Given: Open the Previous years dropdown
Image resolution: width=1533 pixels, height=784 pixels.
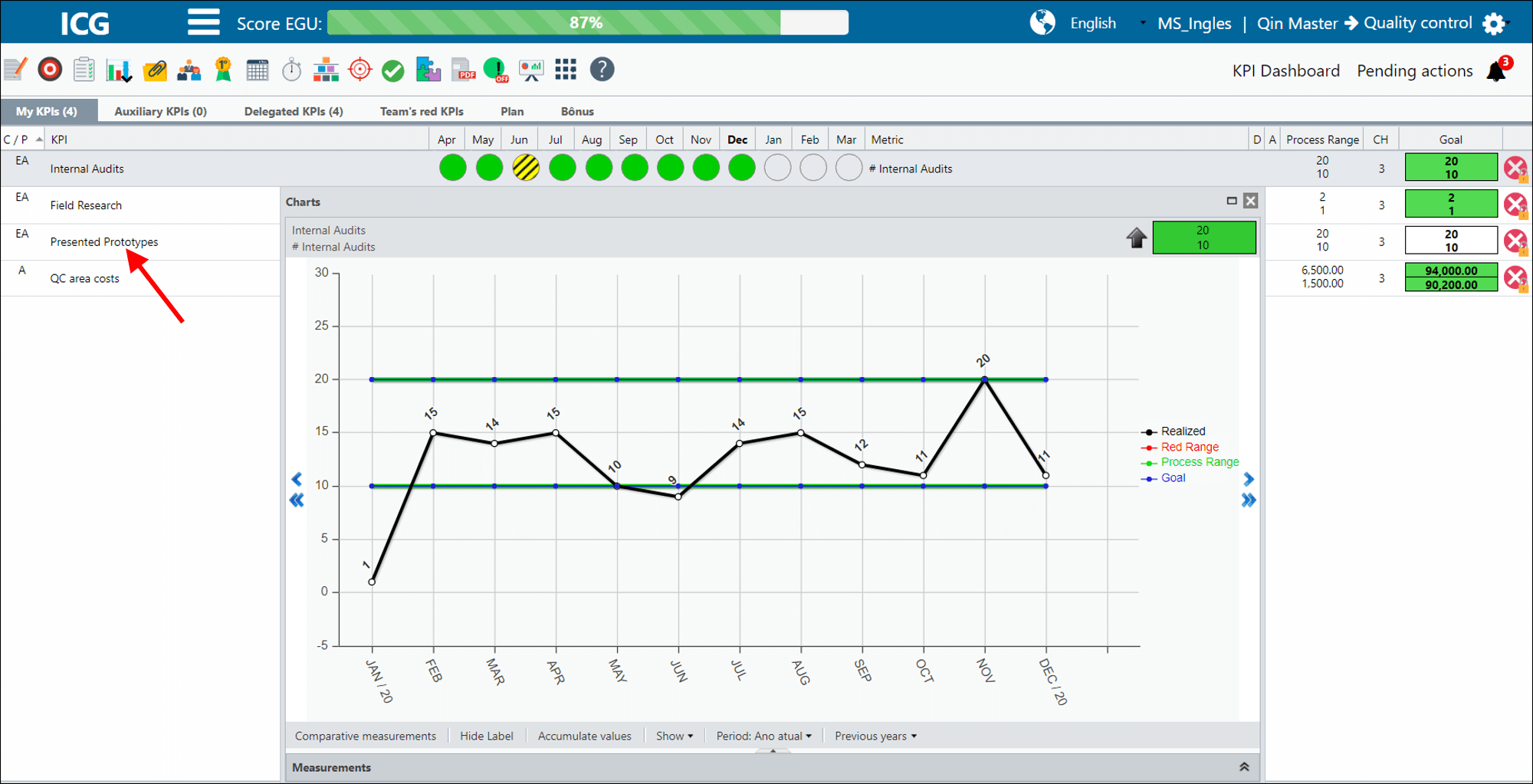Looking at the screenshot, I should tap(875, 736).
